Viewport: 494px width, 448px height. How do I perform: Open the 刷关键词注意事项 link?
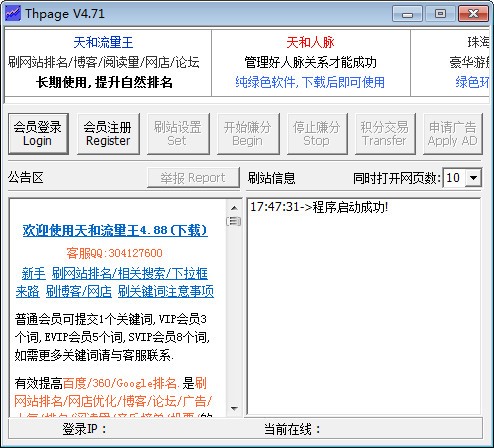(166, 291)
